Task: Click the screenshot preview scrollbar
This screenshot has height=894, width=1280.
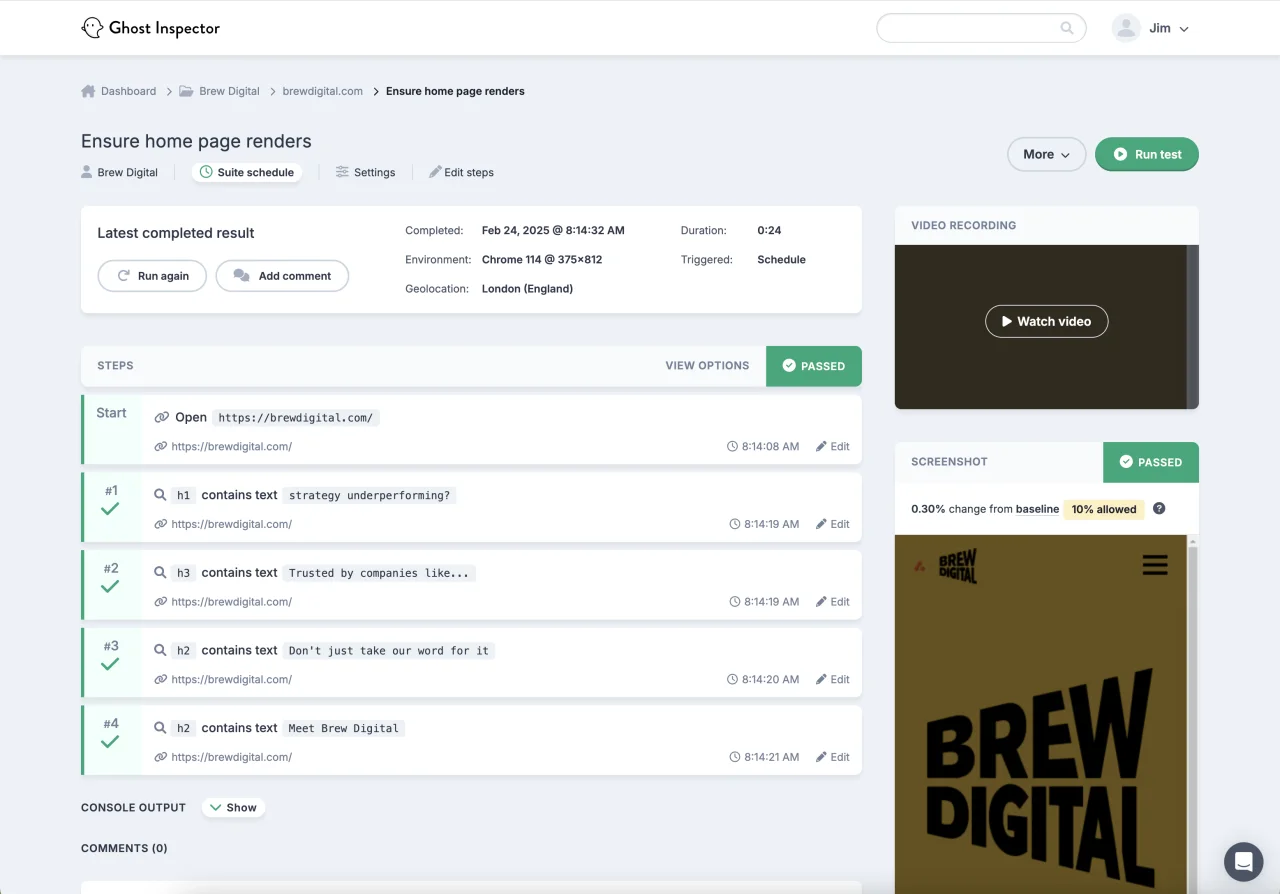Action: (1192, 714)
